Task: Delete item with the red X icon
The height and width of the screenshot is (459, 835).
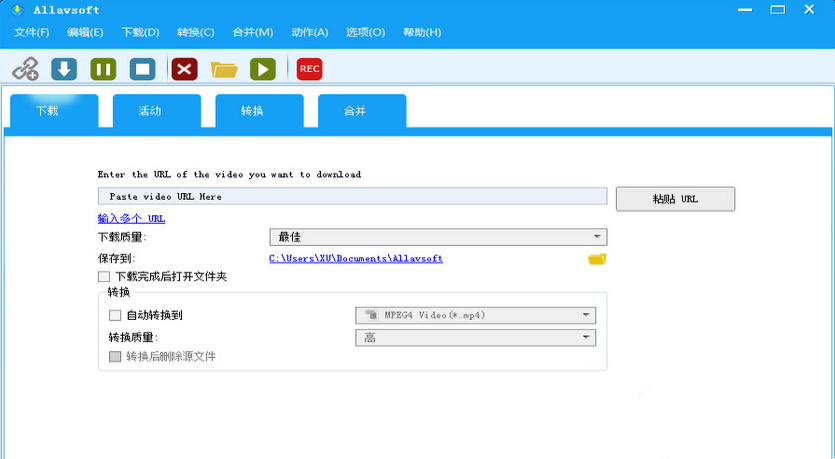Action: (184, 69)
